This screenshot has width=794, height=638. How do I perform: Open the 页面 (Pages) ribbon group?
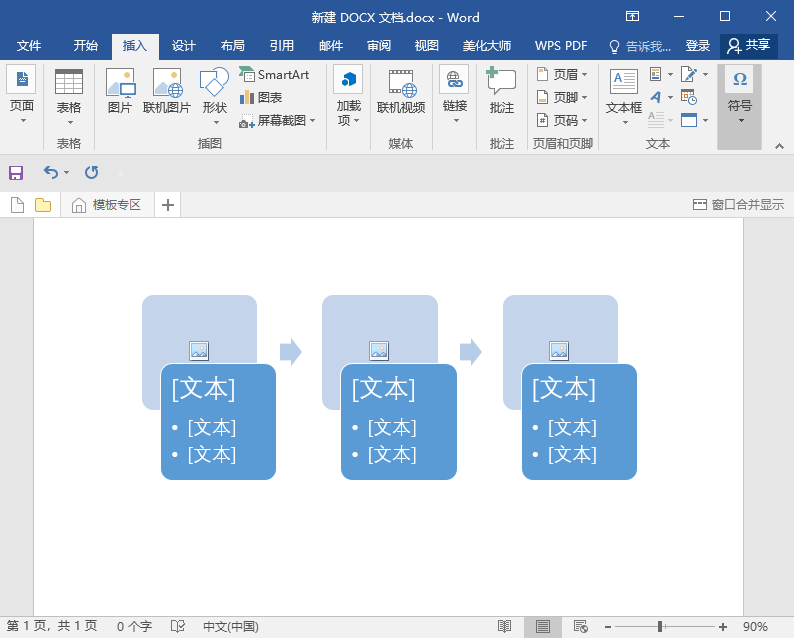pyautogui.click(x=21, y=95)
